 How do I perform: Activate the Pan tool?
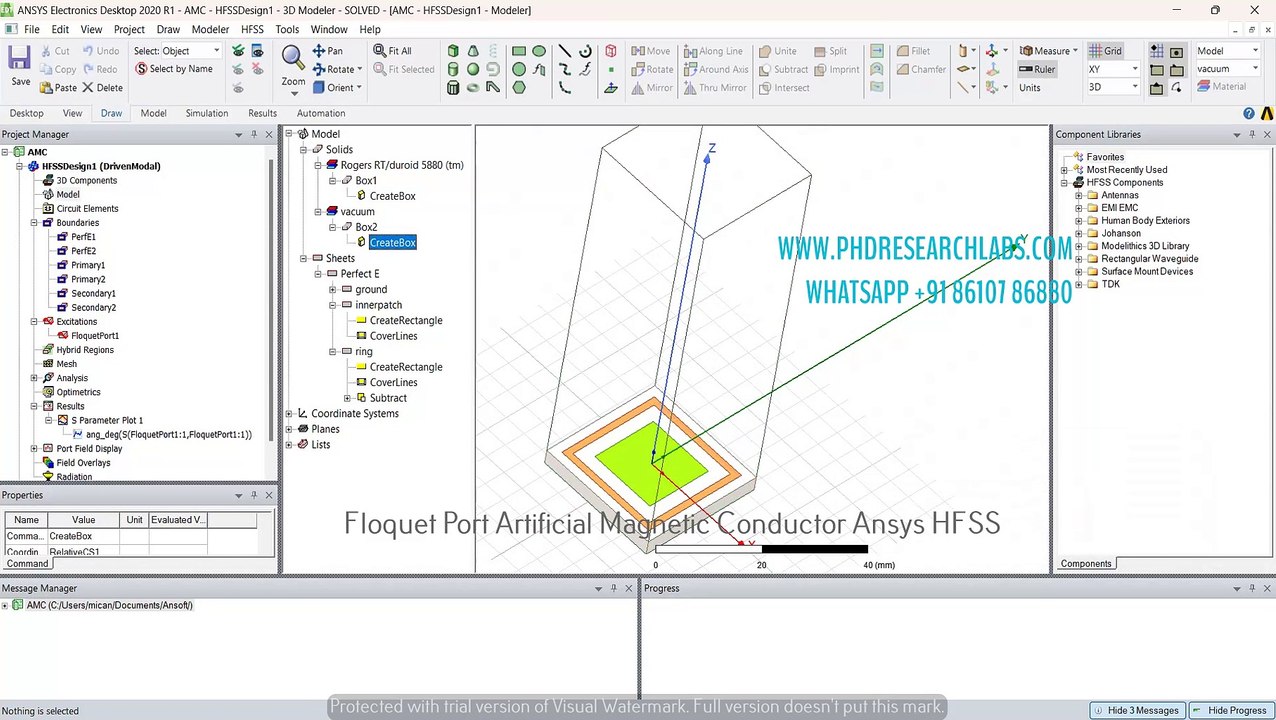pos(327,51)
